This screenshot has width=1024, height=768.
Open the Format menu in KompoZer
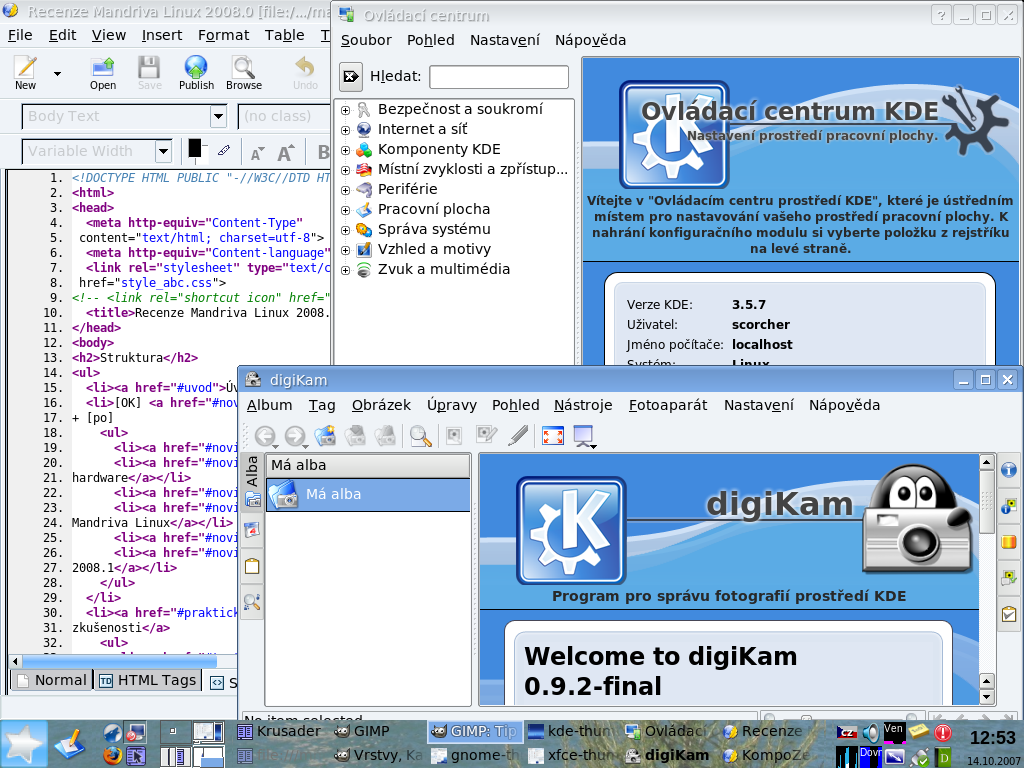pos(223,35)
